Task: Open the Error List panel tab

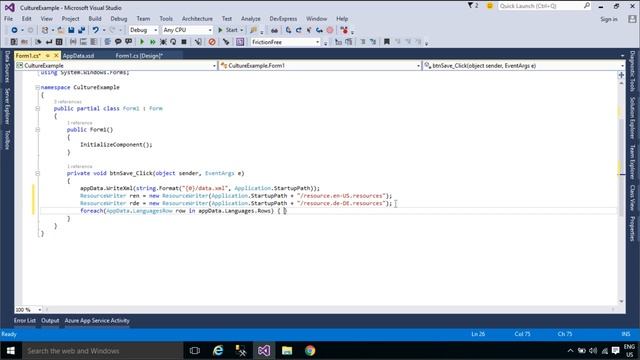Action: (25, 320)
